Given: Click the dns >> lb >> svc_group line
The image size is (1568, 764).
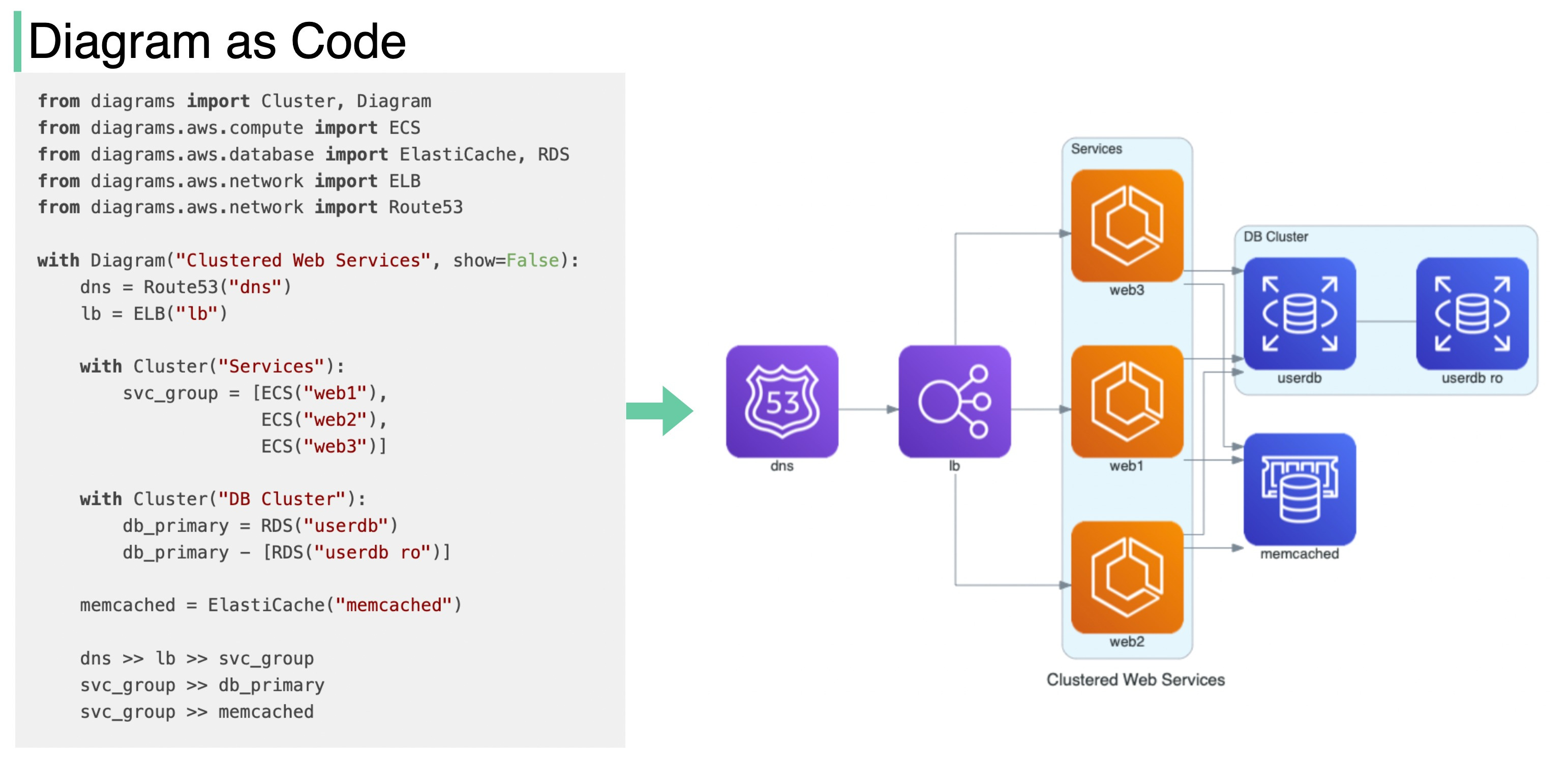Looking at the screenshot, I should [x=198, y=658].
